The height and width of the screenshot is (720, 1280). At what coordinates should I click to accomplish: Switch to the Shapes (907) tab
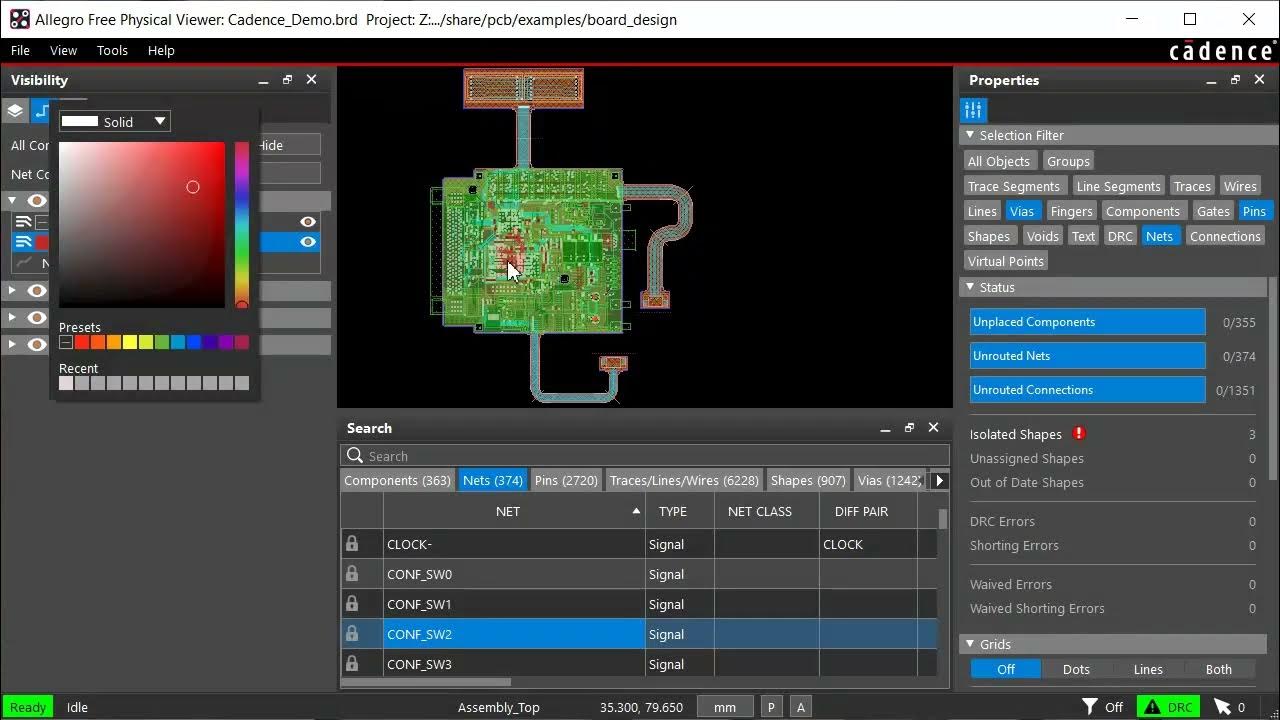pyautogui.click(x=808, y=480)
